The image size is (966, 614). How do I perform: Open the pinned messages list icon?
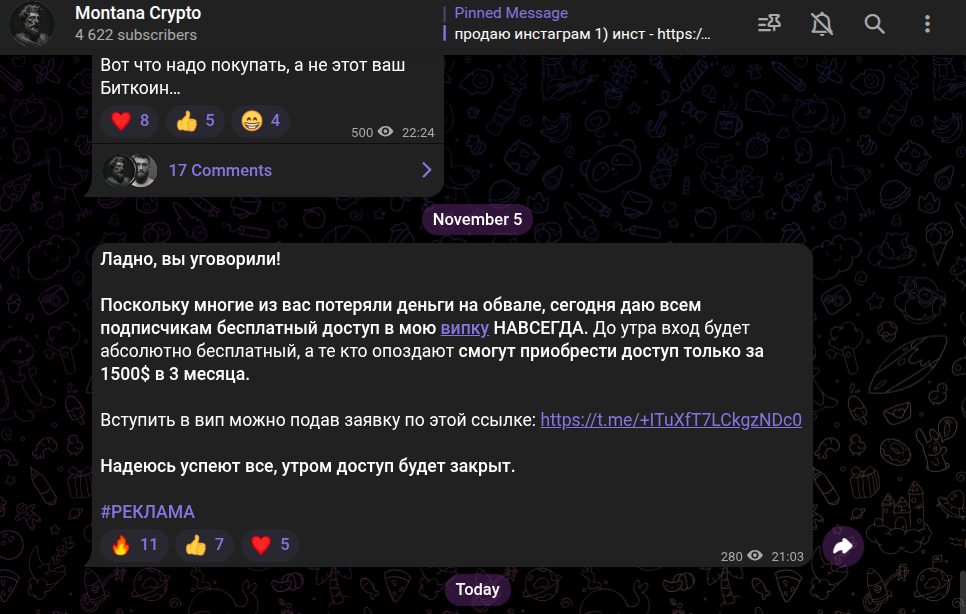click(x=769, y=24)
